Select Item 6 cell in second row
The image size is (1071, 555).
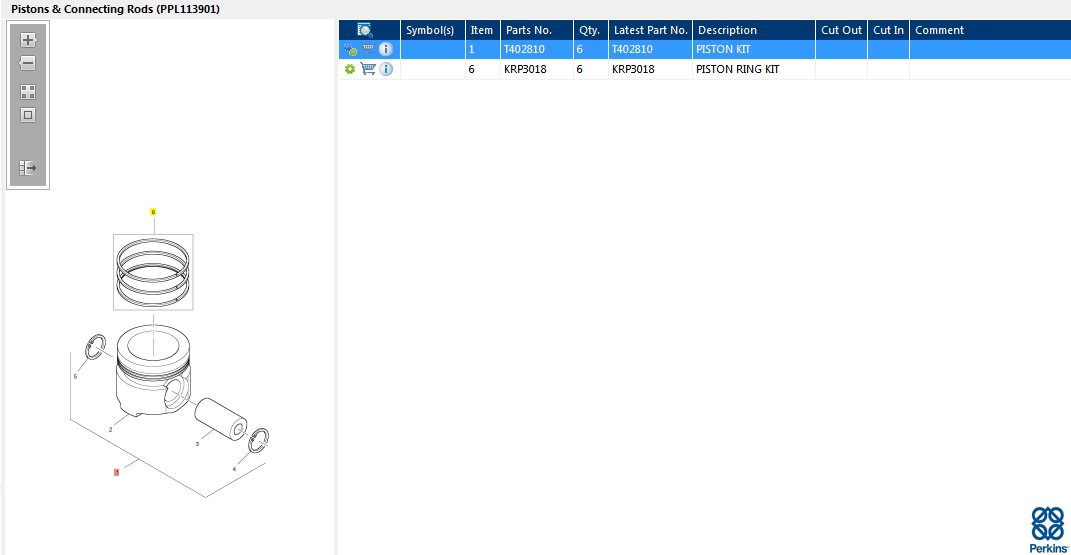tap(482, 69)
